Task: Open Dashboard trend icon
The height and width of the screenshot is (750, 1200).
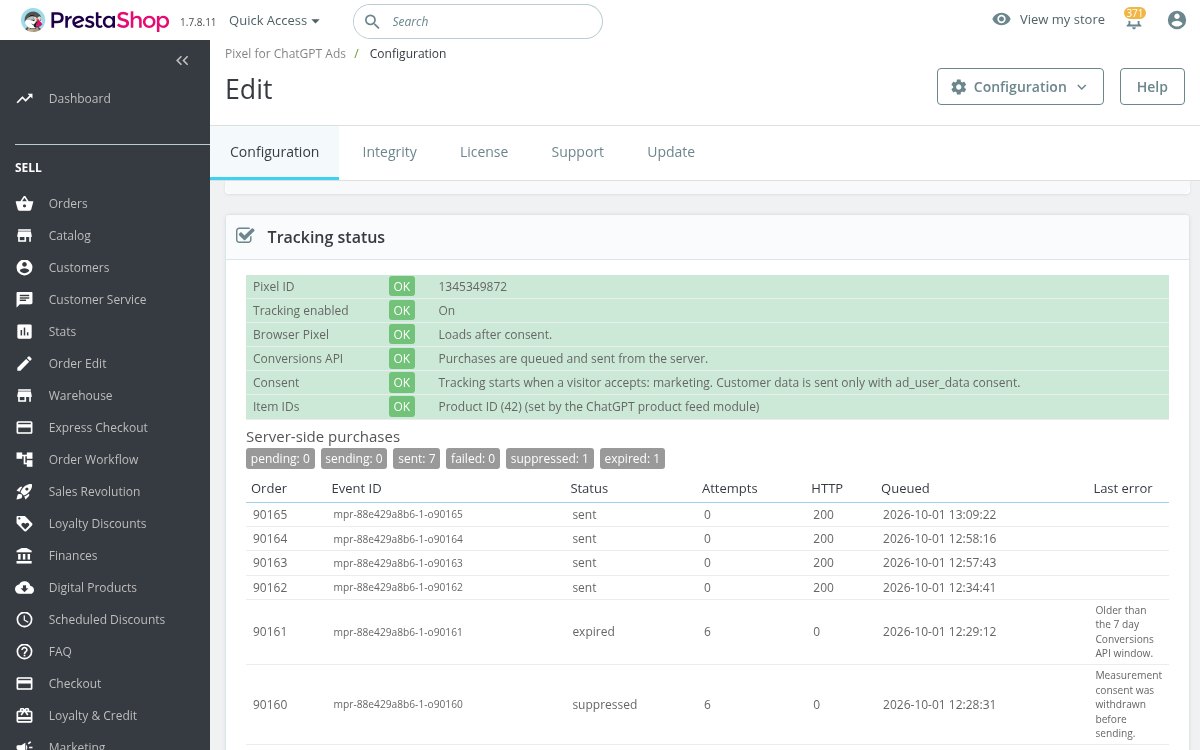Action: click(x=25, y=99)
